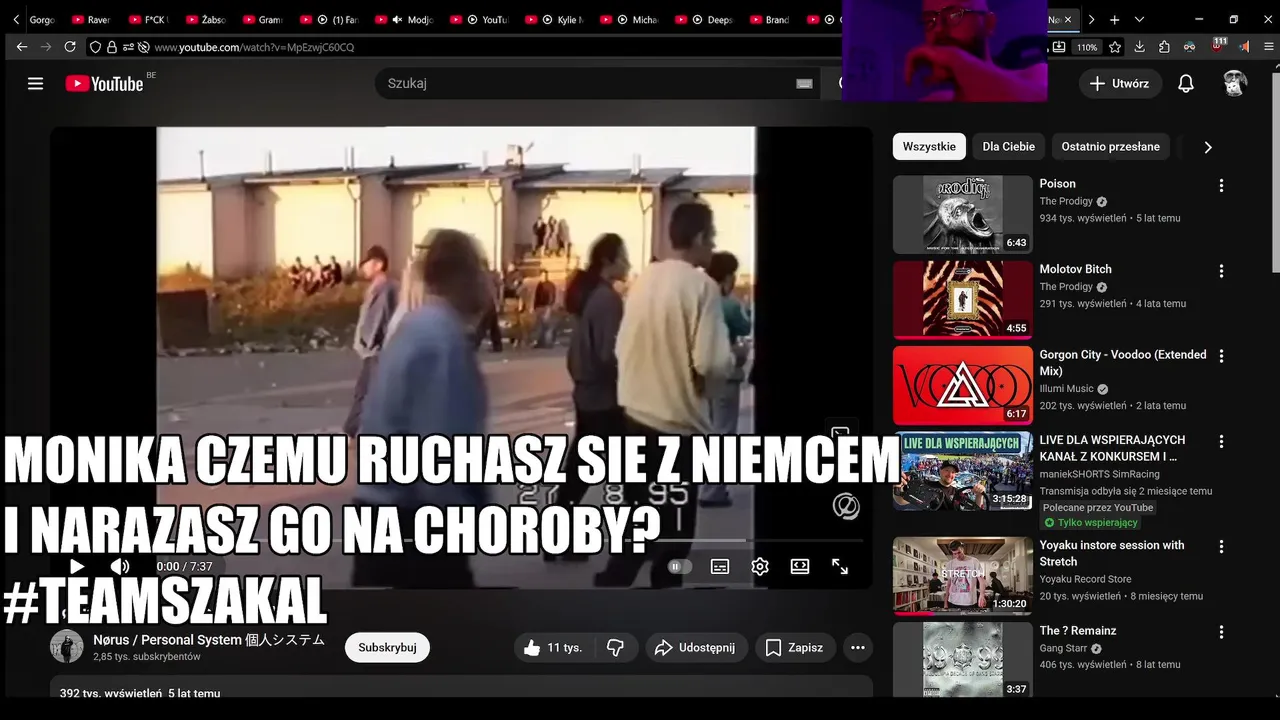Adjust the 110% zoom indicator
The height and width of the screenshot is (720, 1280).
click(x=1087, y=47)
